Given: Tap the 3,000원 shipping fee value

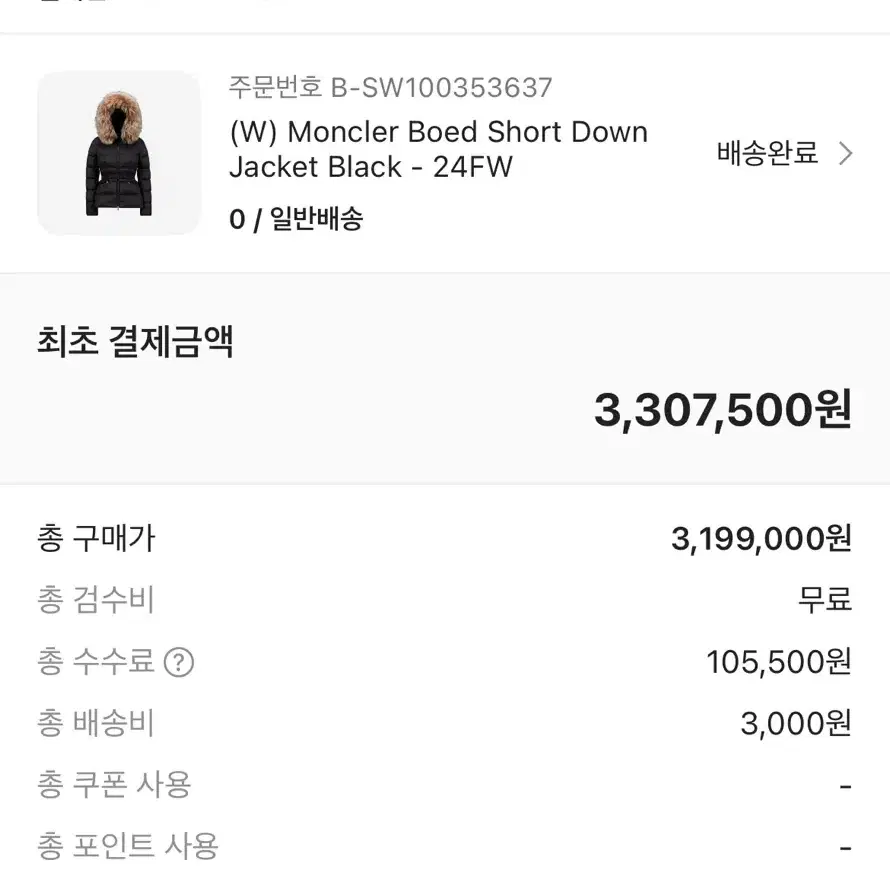Looking at the screenshot, I should [x=796, y=724].
